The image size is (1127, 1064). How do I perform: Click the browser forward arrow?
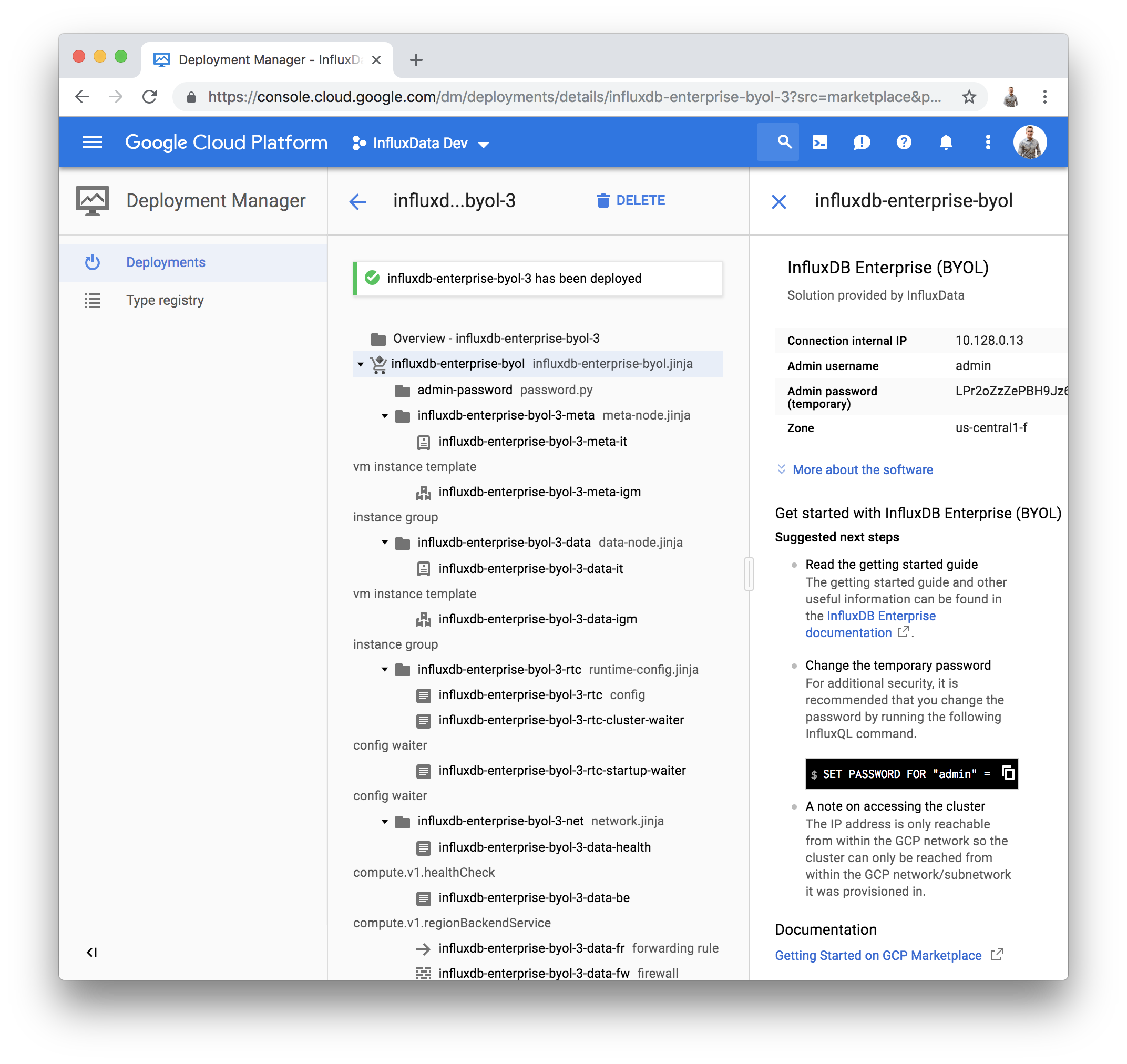click(116, 97)
